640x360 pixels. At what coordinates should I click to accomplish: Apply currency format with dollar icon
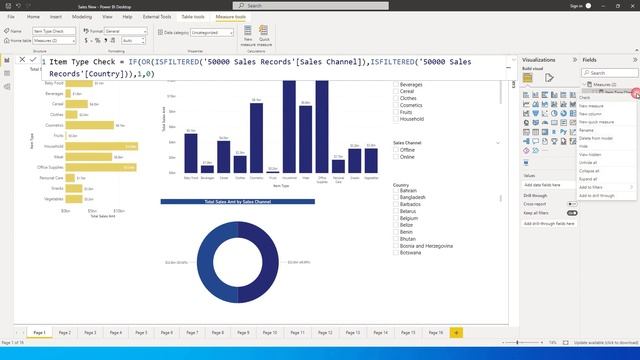click(86, 40)
